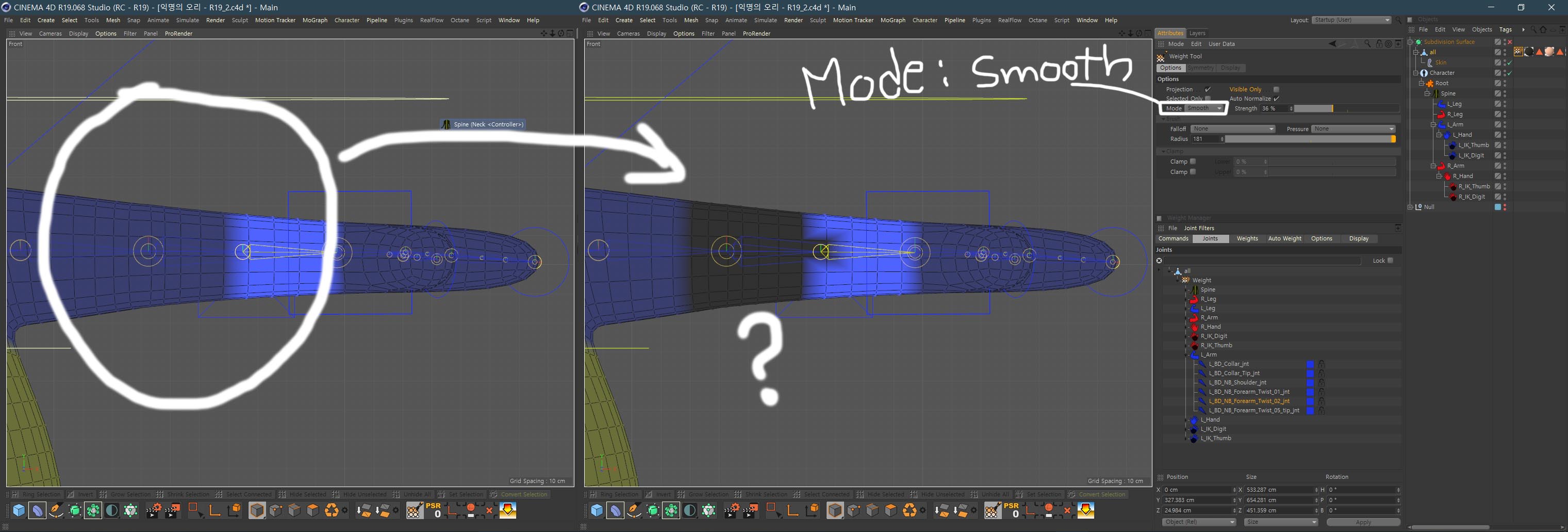This screenshot has width=1568, height=532.
Task: Select the weight tag on the 'all' object
Action: pos(1519,52)
